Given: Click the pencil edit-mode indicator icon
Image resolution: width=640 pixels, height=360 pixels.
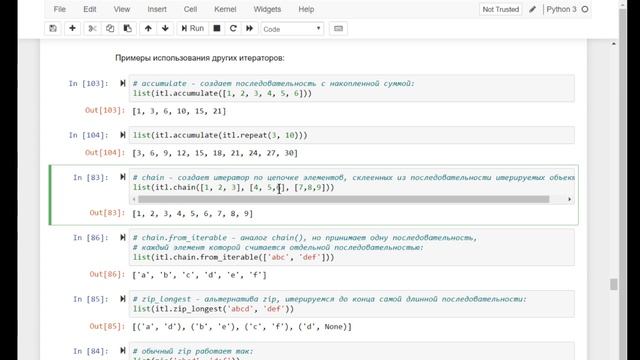Looking at the screenshot, I should click(x=533, y=9).
